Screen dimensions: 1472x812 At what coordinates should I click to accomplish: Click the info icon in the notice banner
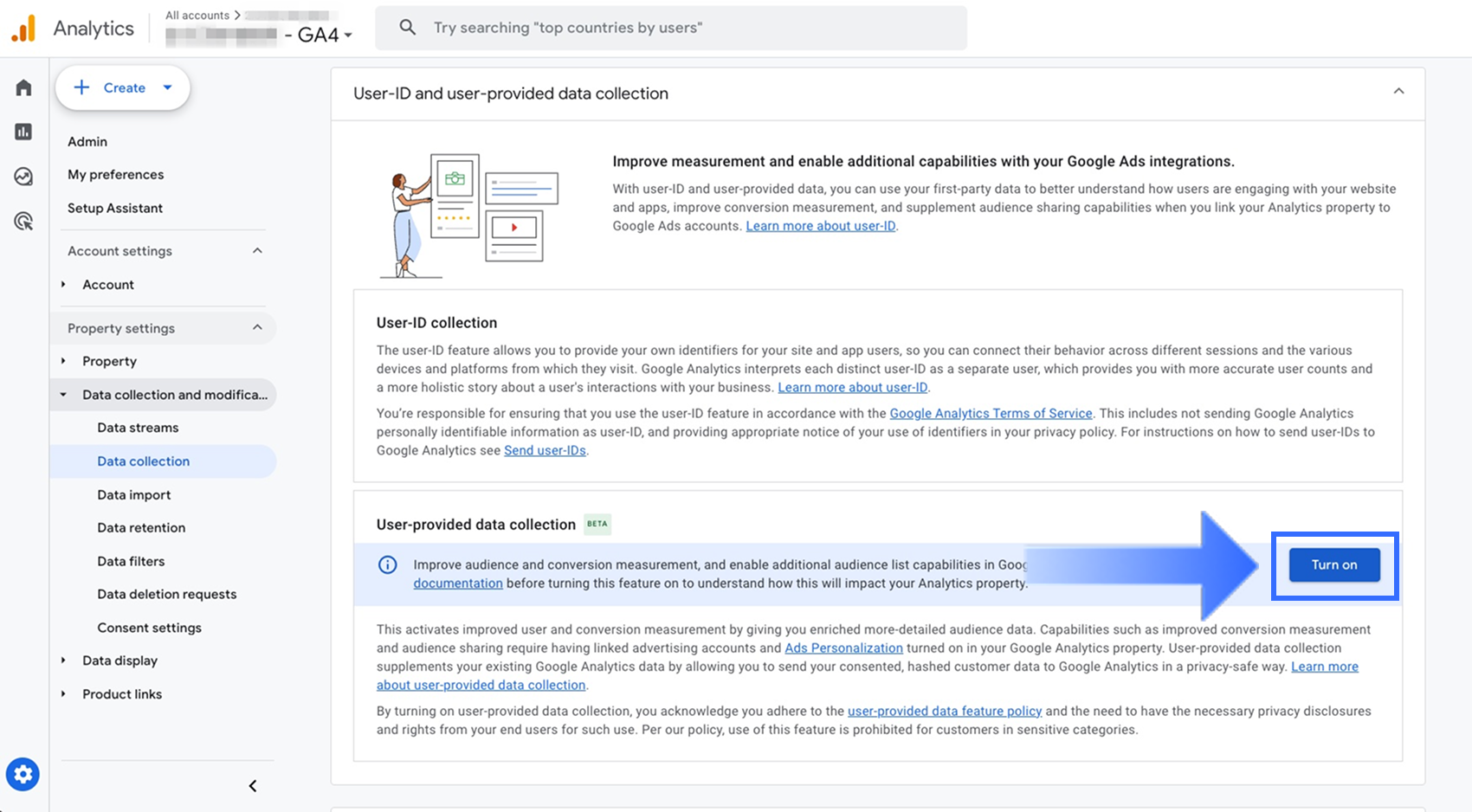pyautogui.click(x=388, y=565)
